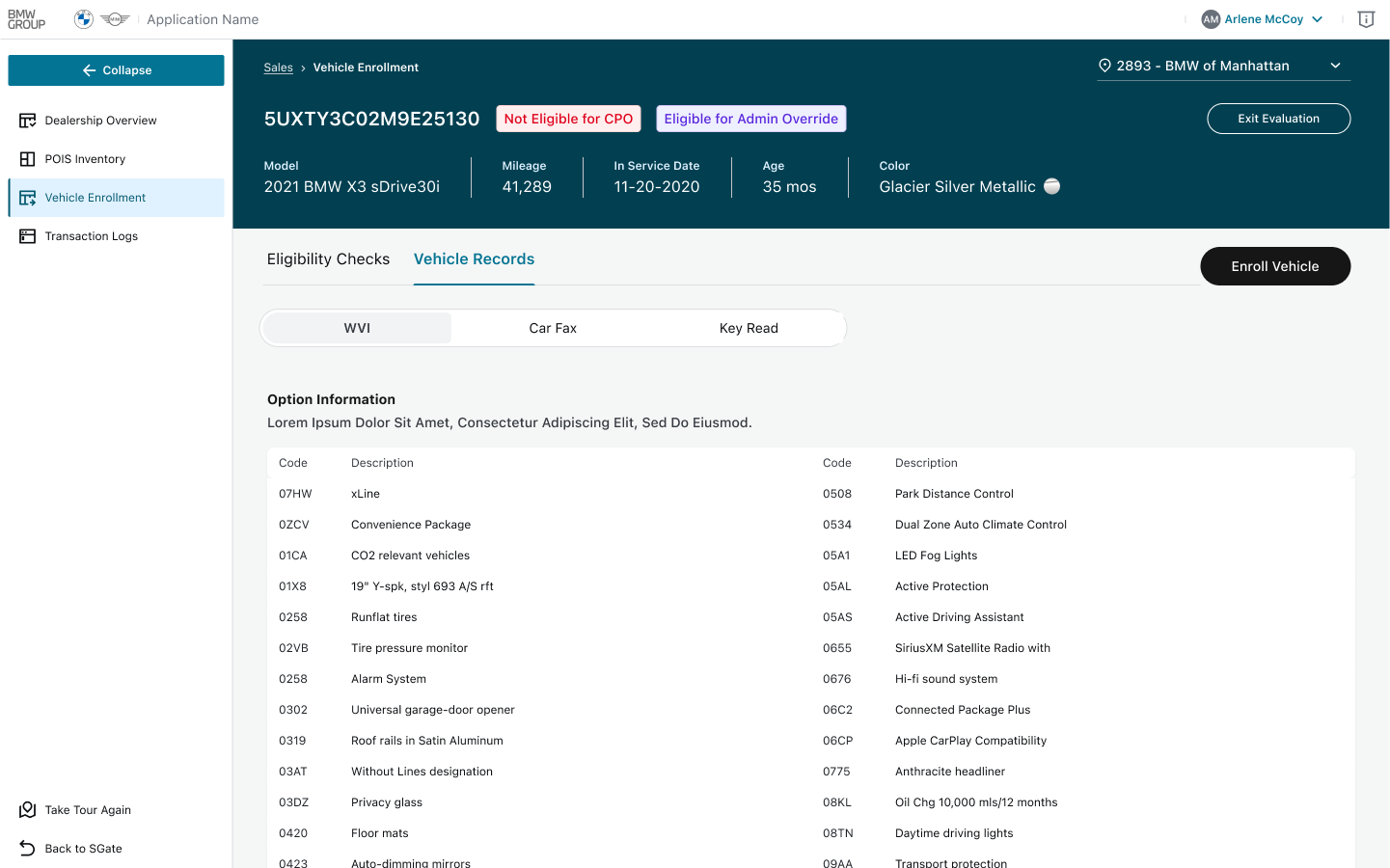Click Hi-fi sound system row
The width and height of the screenshot is (1390, 868).
click(1083, 679)
